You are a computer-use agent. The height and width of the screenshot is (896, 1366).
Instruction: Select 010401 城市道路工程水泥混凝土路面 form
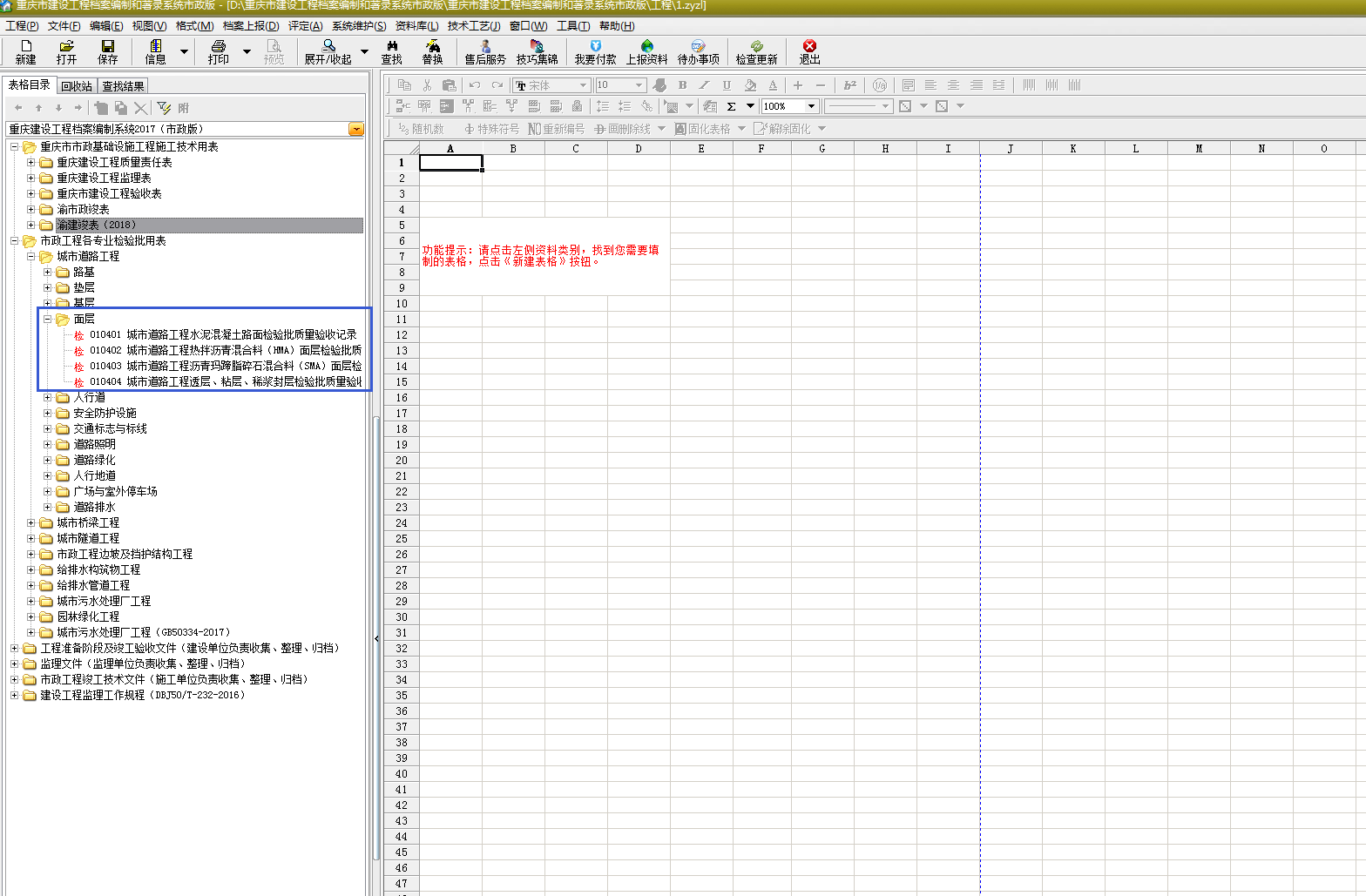(x=223, y=334)
